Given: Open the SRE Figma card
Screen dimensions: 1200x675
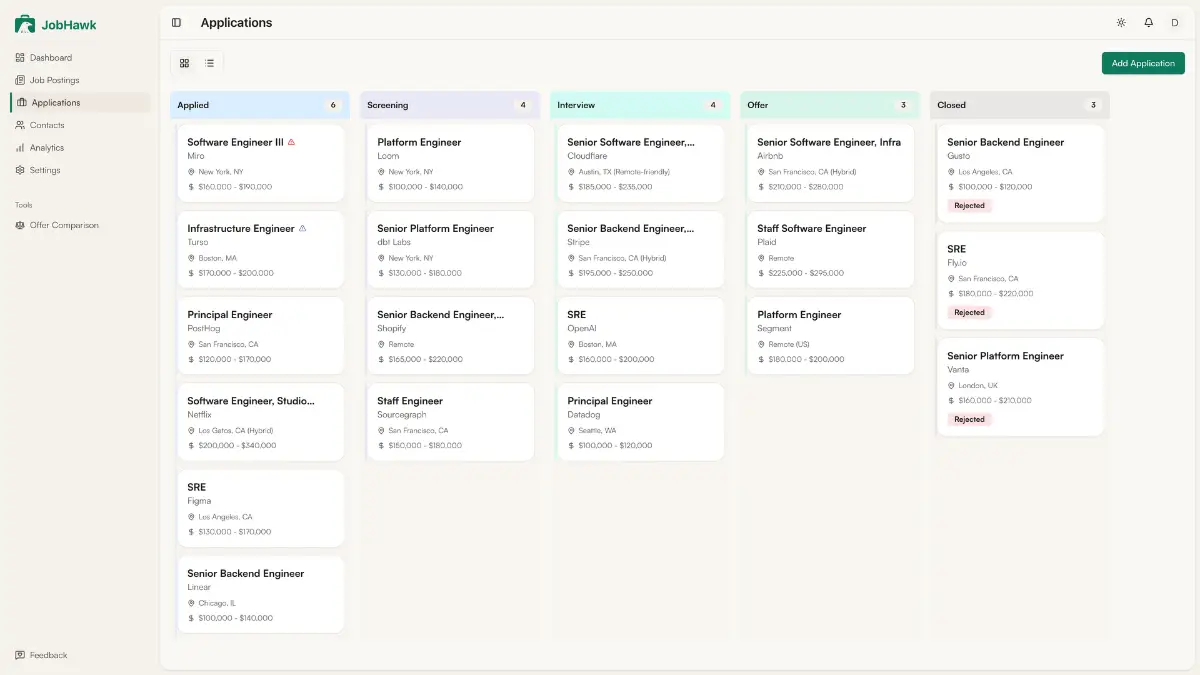Looking at the screenshot, I should coord(260,508).
